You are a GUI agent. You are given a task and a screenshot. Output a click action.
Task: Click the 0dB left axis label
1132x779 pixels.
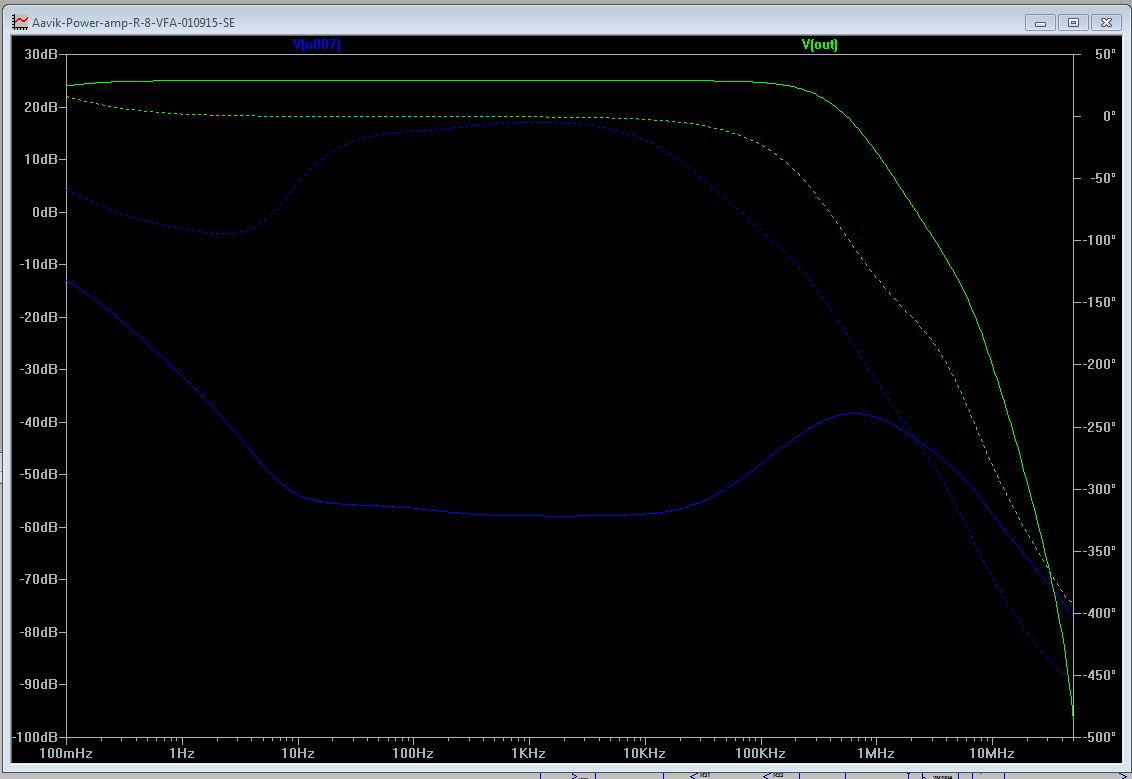click(x=45, y=212)
